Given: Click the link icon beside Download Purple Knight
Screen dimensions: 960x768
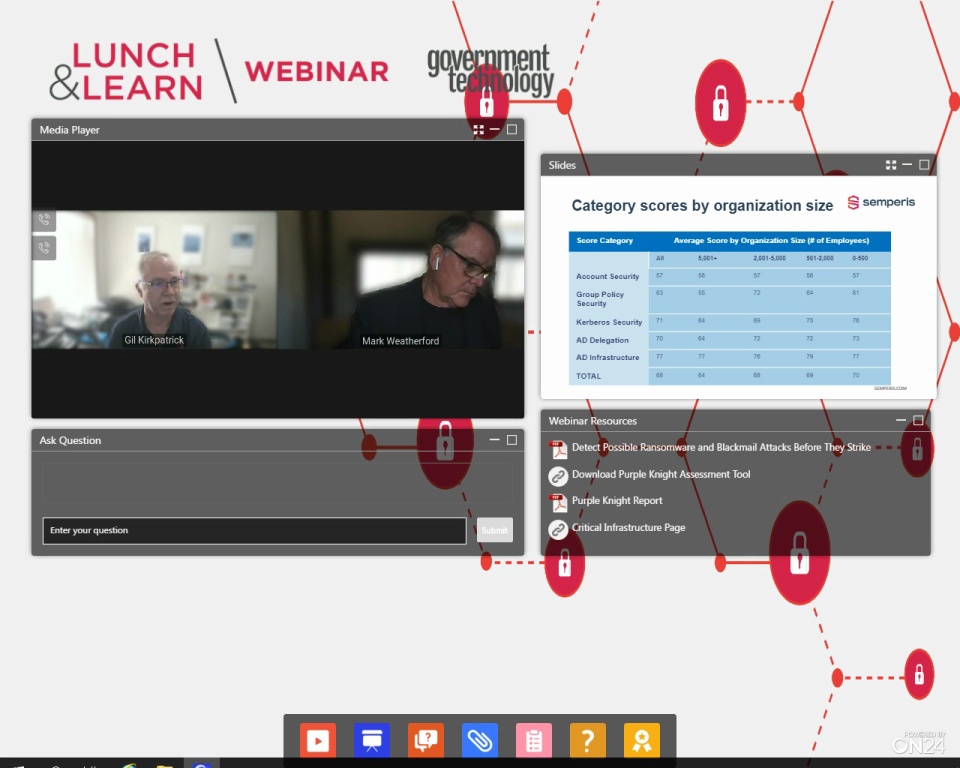Looking at the screenshot, I should coord(558,476).
